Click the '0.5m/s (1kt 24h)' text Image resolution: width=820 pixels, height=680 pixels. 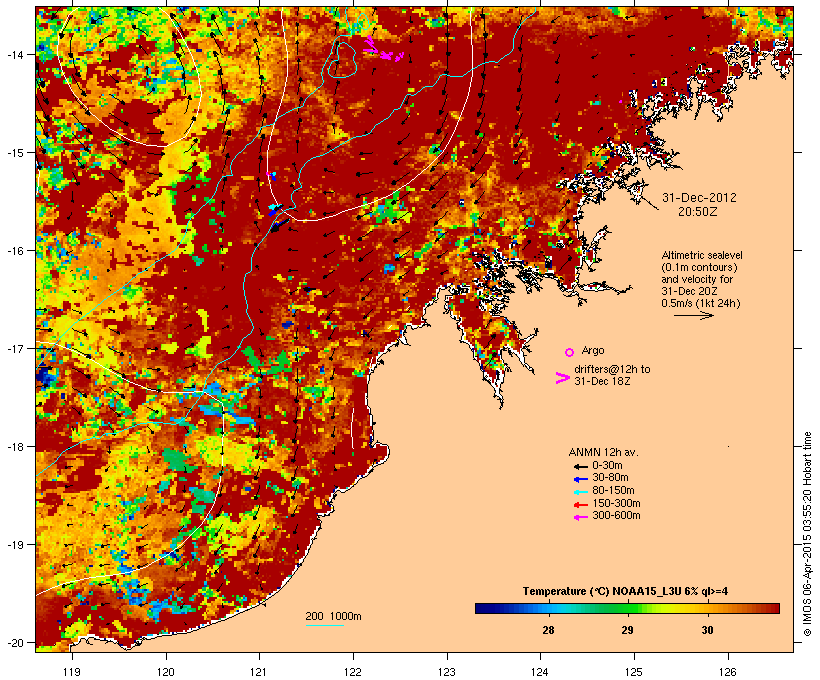pos(701,303)
